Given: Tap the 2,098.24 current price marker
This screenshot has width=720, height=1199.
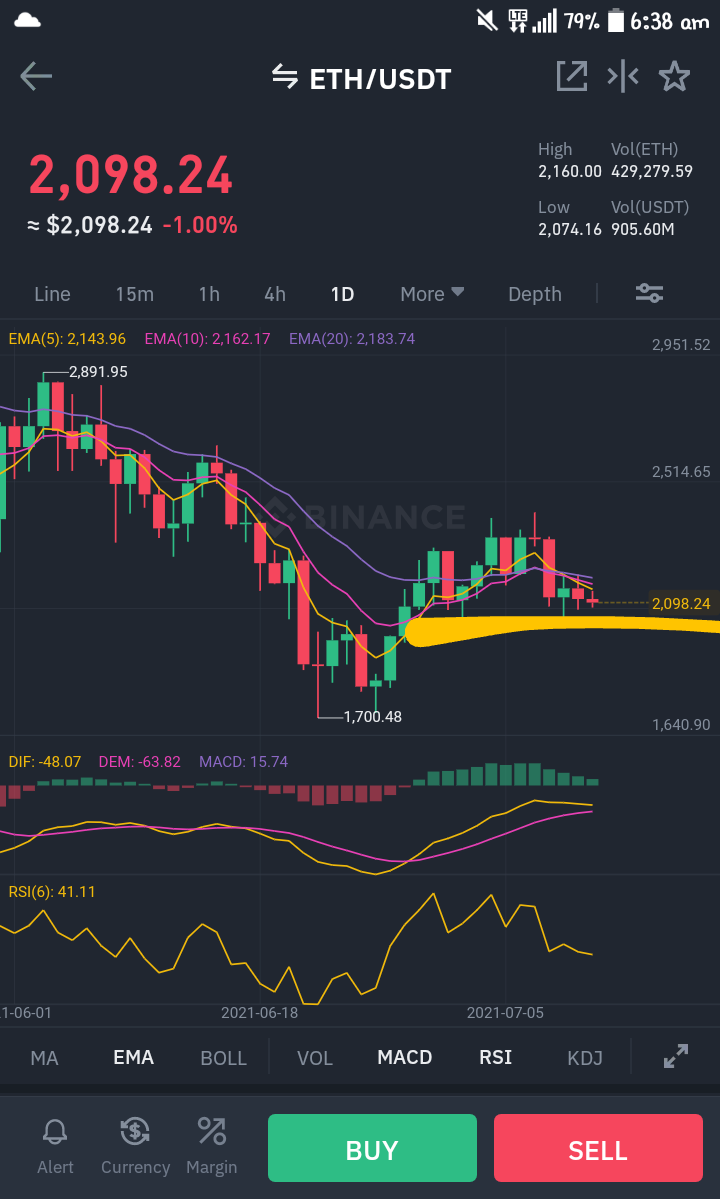Looking at the screenshot, I should pyautogui.click(x=680, y=603).
